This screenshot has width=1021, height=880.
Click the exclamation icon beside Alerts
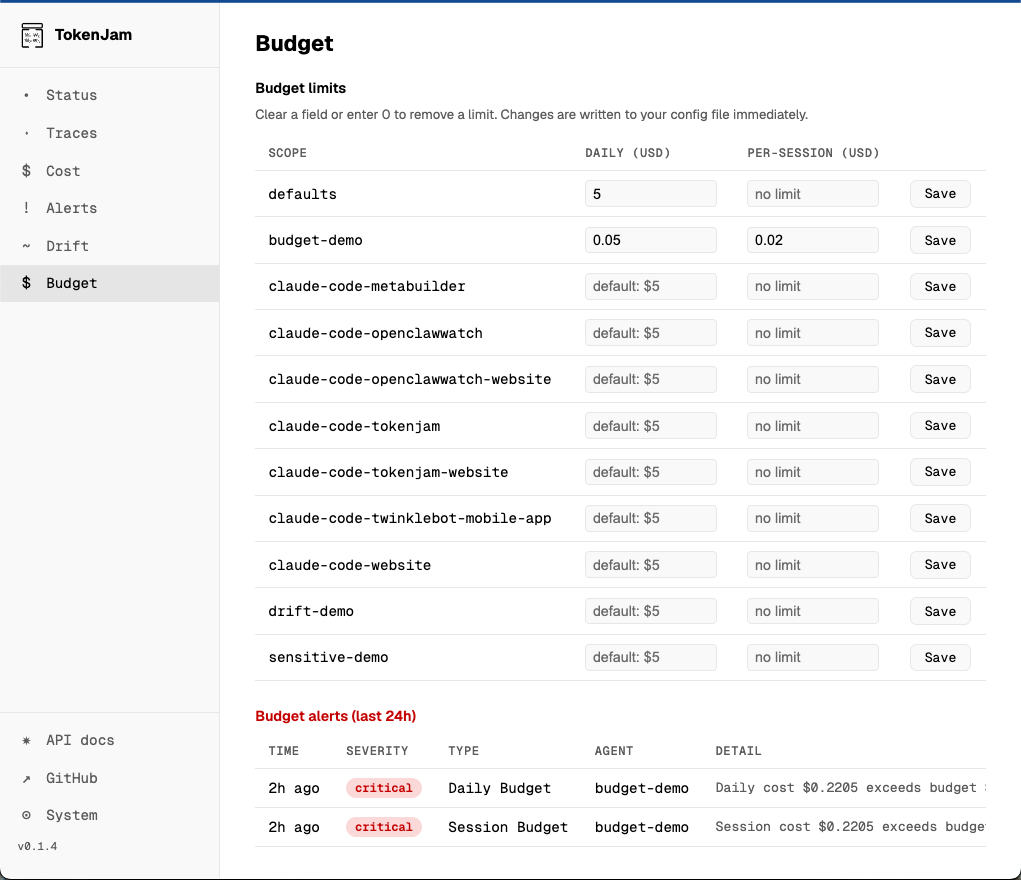[x=26, y=208]
